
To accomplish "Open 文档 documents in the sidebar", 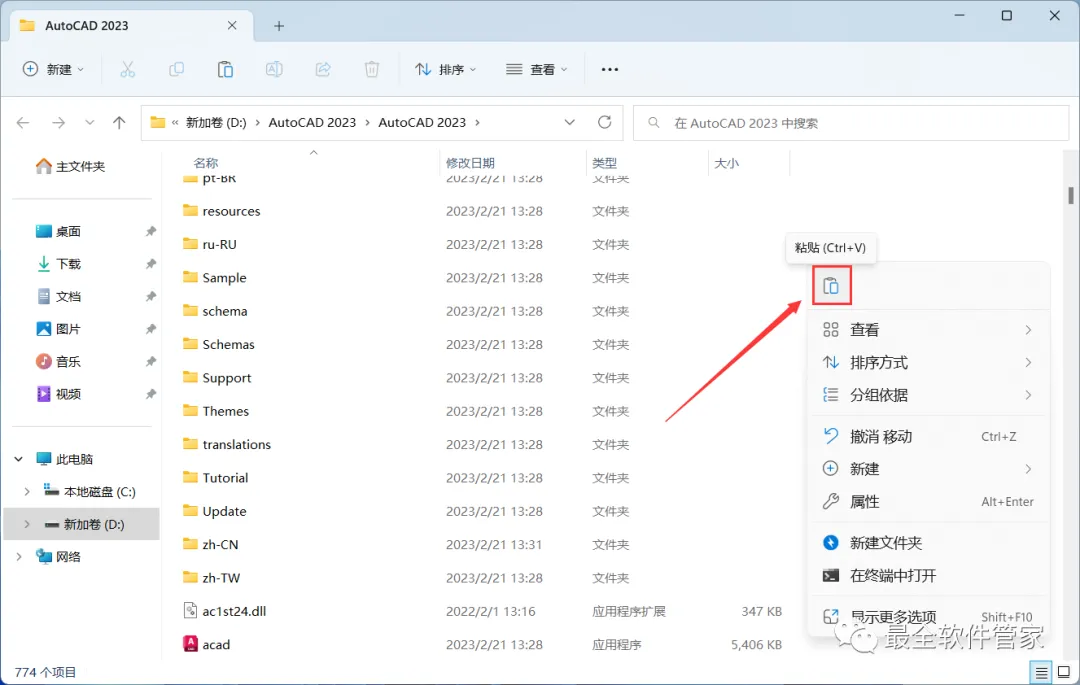I will (59, 296).
